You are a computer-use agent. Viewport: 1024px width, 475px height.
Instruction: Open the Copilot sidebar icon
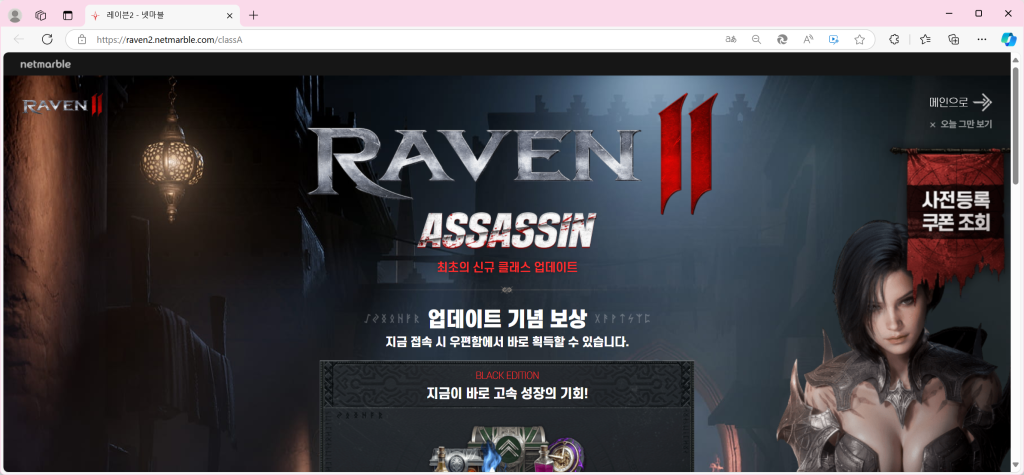(x=1009, y=39)
